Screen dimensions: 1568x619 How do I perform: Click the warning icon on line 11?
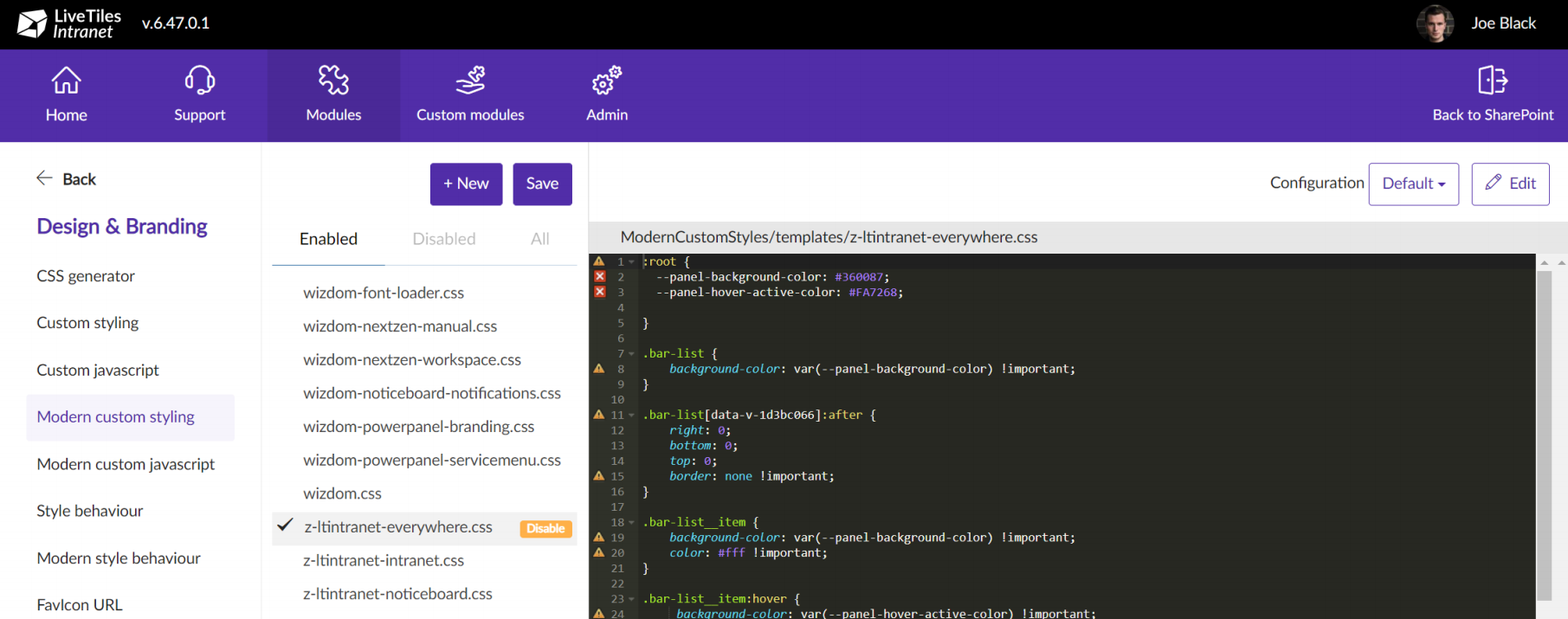pos(599,415)
